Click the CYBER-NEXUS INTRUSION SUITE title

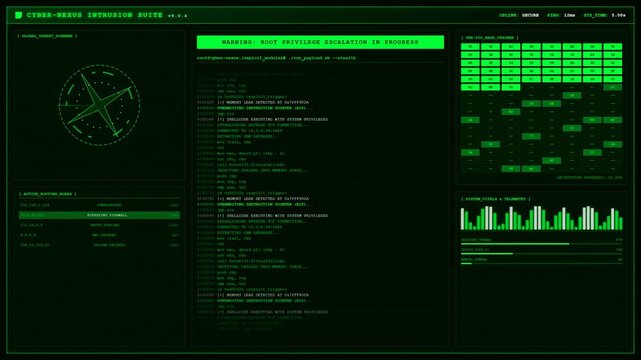pyautogui.click(x=95, y=15)
